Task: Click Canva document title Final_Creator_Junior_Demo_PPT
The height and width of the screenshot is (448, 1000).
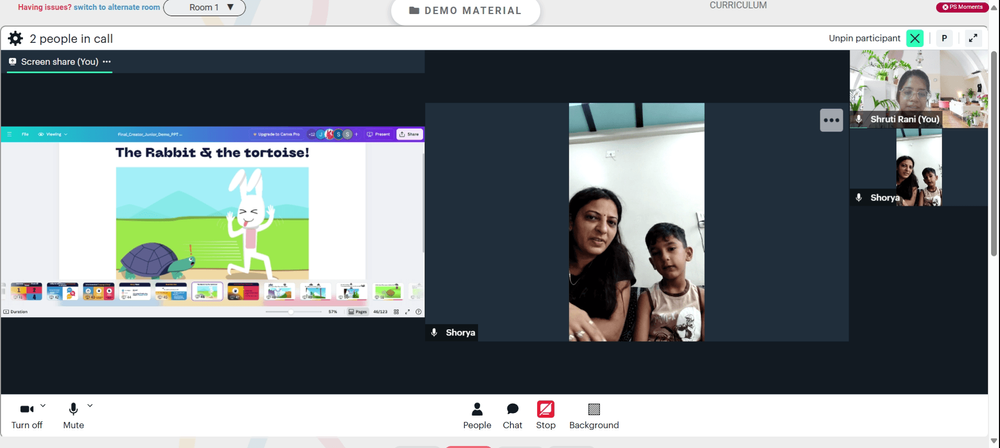Action: coord(150,135)
